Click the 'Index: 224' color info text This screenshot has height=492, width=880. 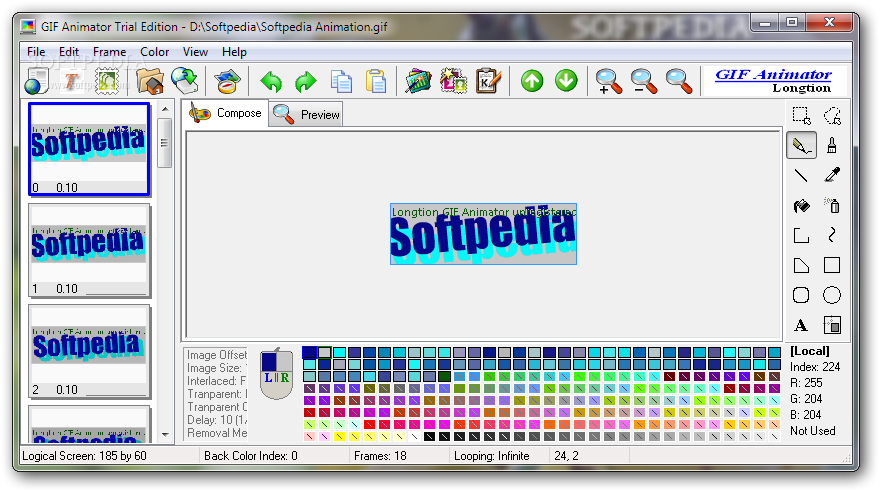point(815,367)
